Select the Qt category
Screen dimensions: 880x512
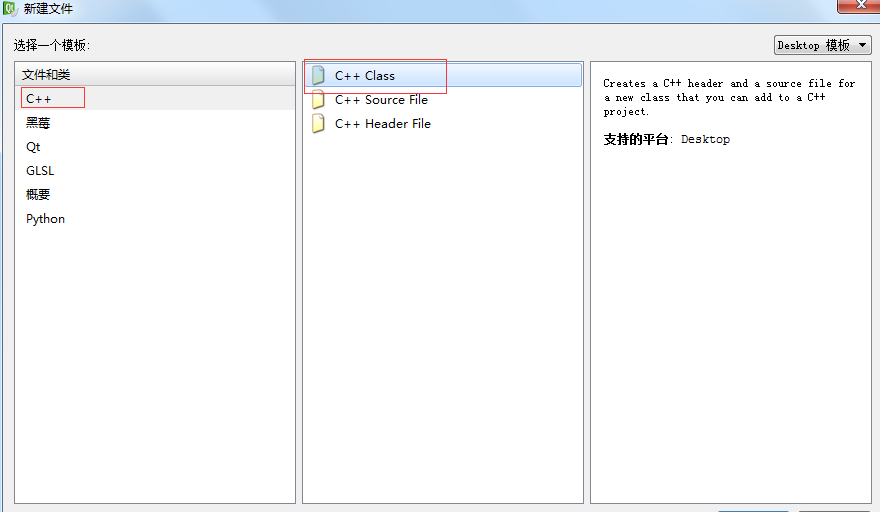pyautogui.click(x=154, y=147)
